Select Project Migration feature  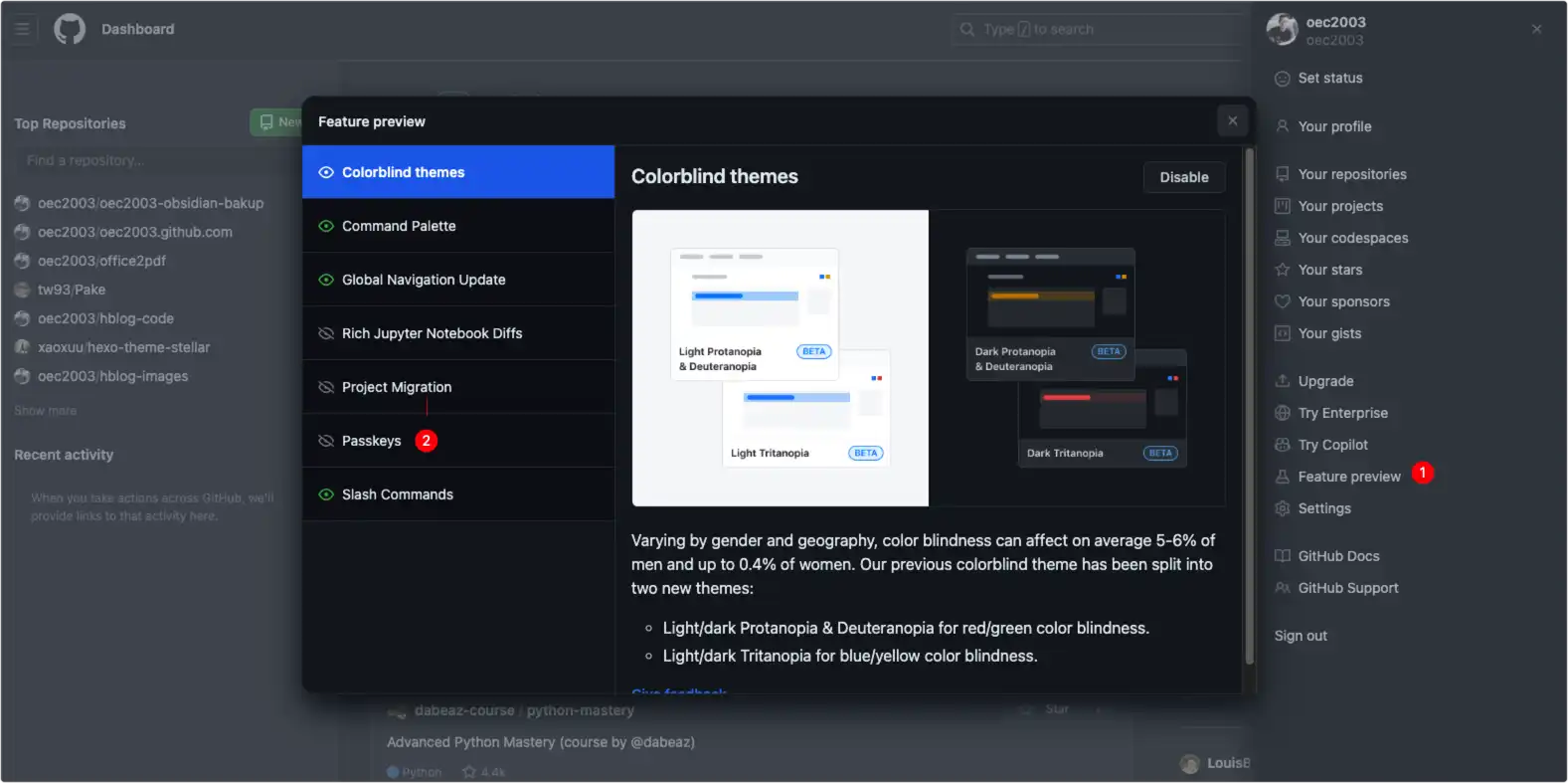(458, 387)
